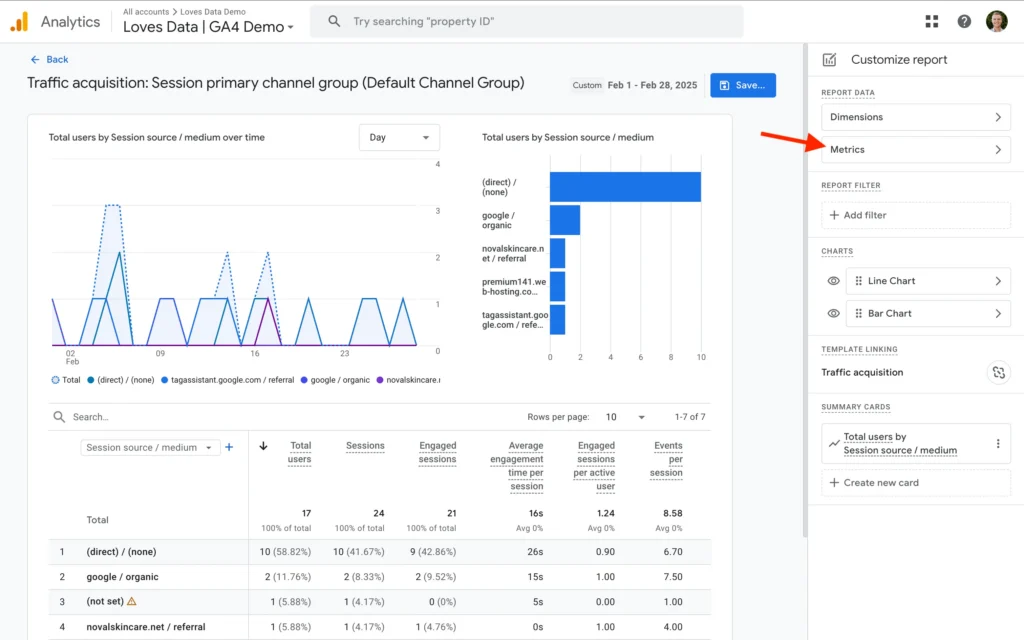Click the sort arrow on Total users column
Image resolution: width=1024 pixels, height=640 pixels.
click(261, 446)
